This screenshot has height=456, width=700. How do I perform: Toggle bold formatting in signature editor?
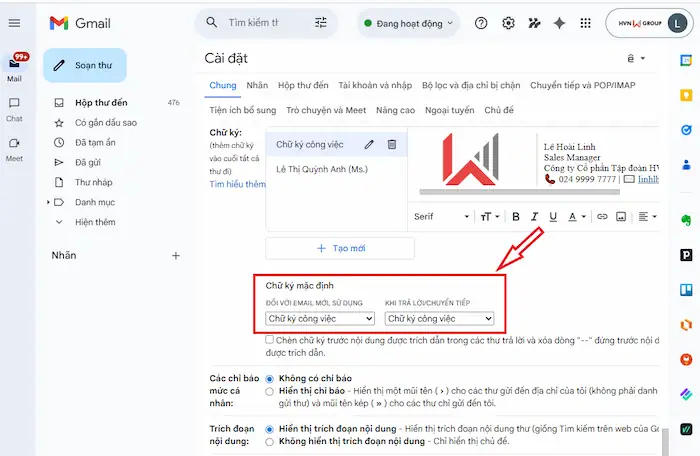click(x=516, y=216)
